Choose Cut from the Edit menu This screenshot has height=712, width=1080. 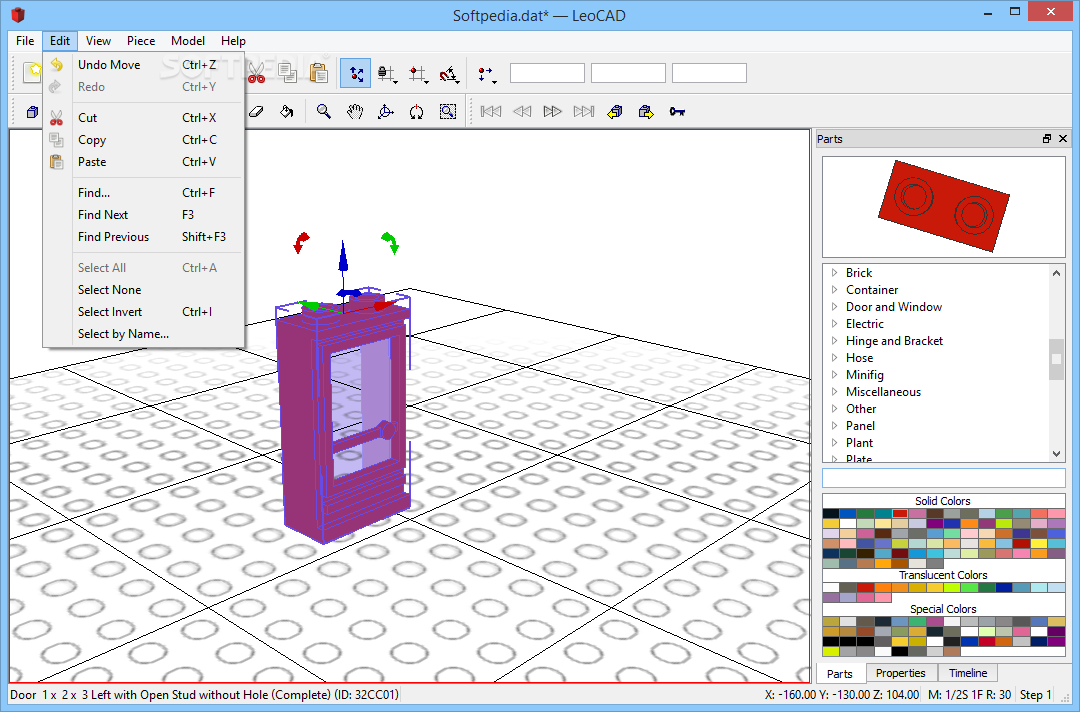tap(143, 118)
